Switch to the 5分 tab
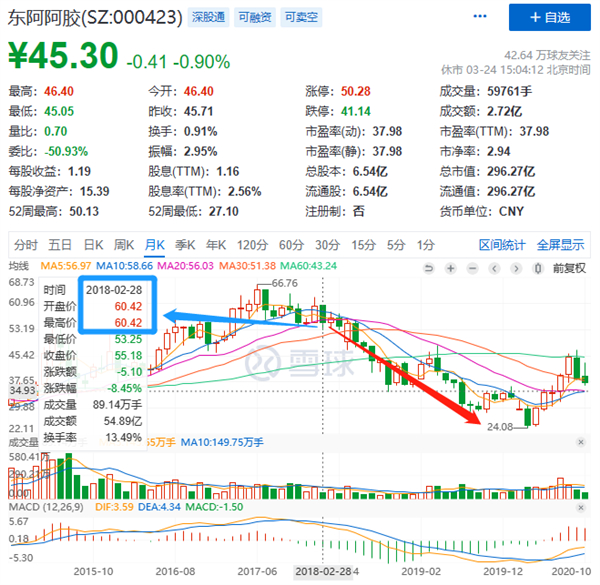 pyautogui.click(x=396, y=245)
